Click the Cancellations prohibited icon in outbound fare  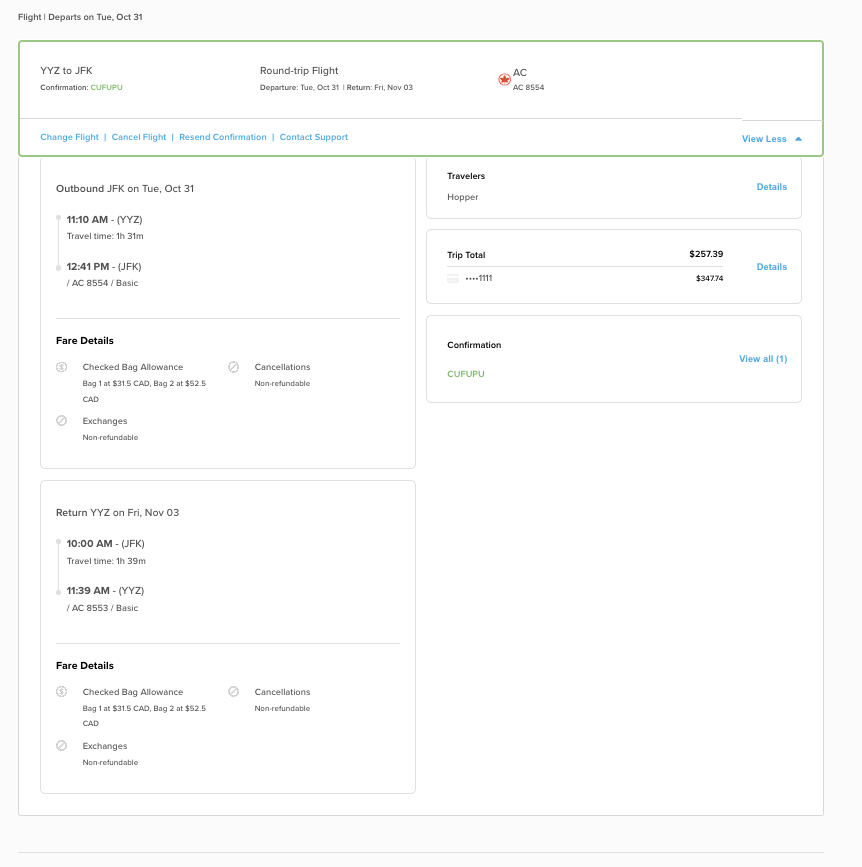click(x=234, y=367)
